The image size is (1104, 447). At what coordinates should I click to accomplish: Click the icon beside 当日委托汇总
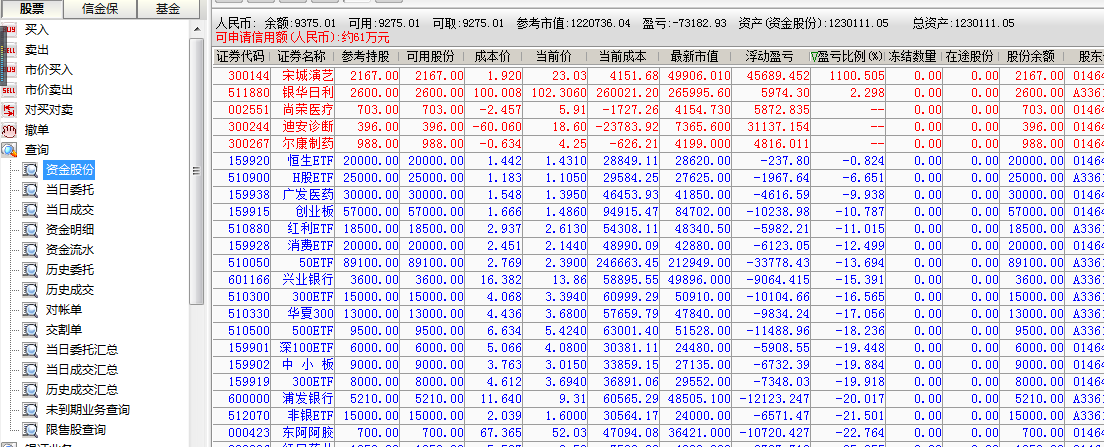tap(30, 350)
